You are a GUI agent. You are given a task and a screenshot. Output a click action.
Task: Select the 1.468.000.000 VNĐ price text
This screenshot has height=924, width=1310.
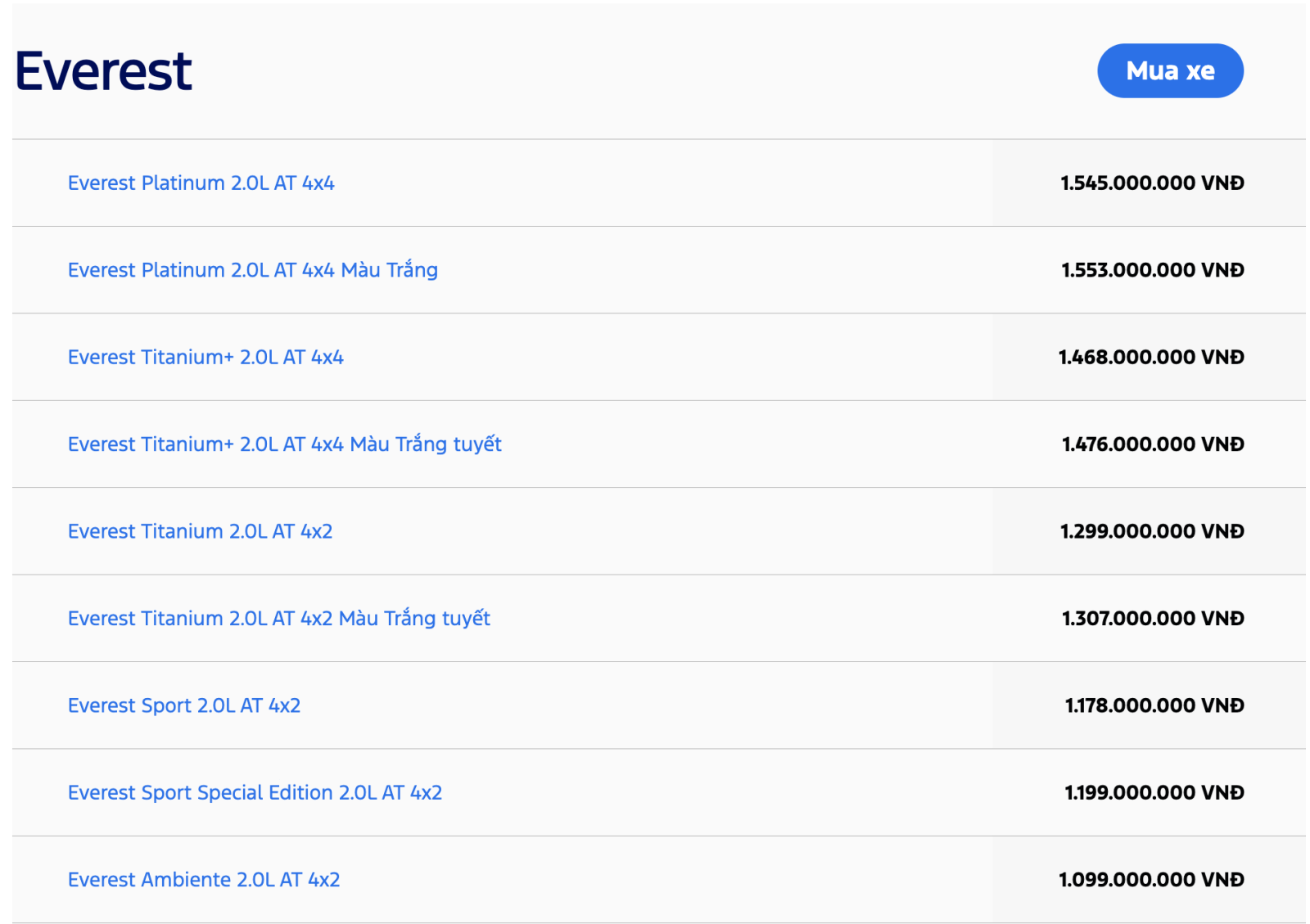1151,358
